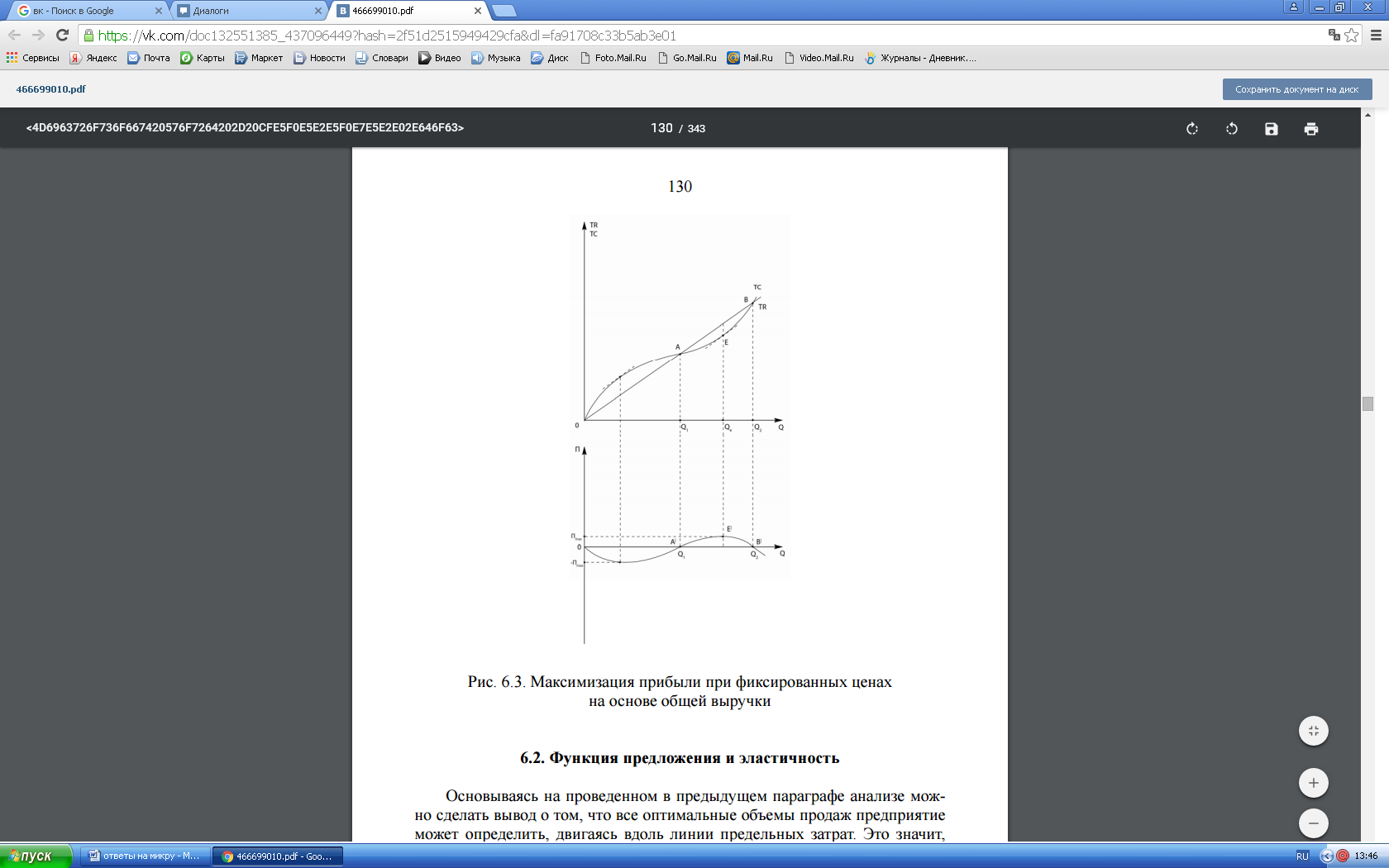
Task: Open the Диск bookmark
Action: click(550, 58)
